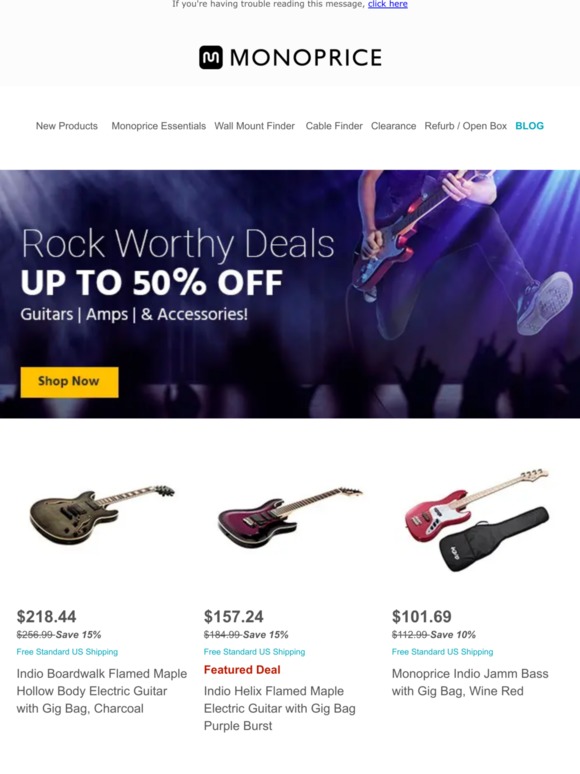Visit the BLOG link
Viewport: 580px width, 774px height.
[530, 126]
